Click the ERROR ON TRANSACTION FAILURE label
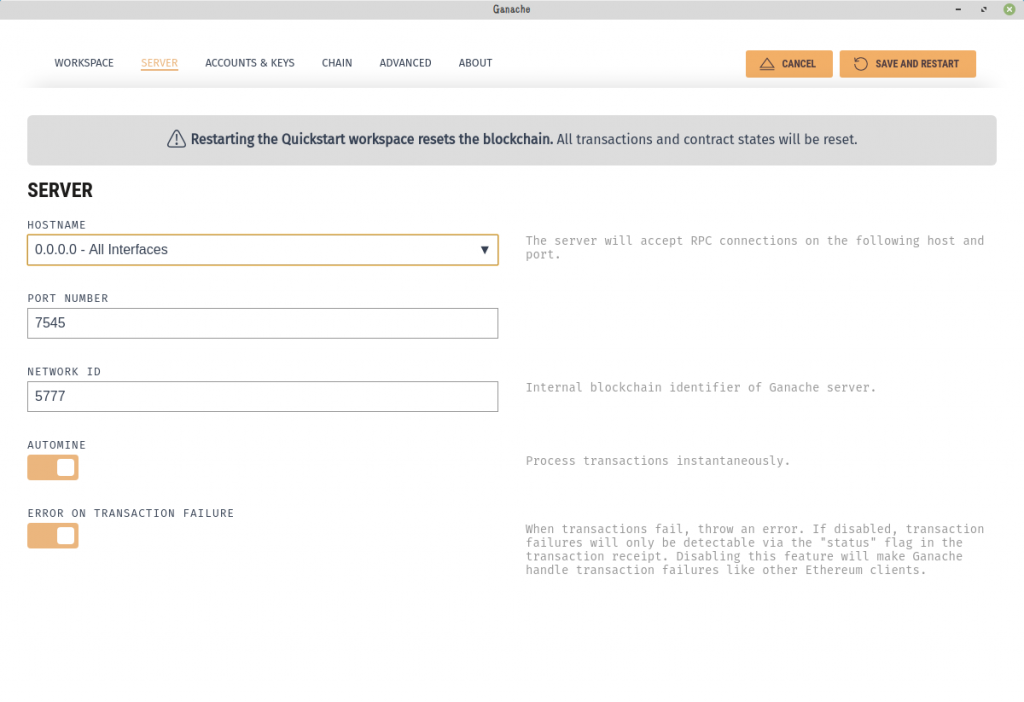The height and width of the screenshot is (702, 1024). tap(131, 513)
